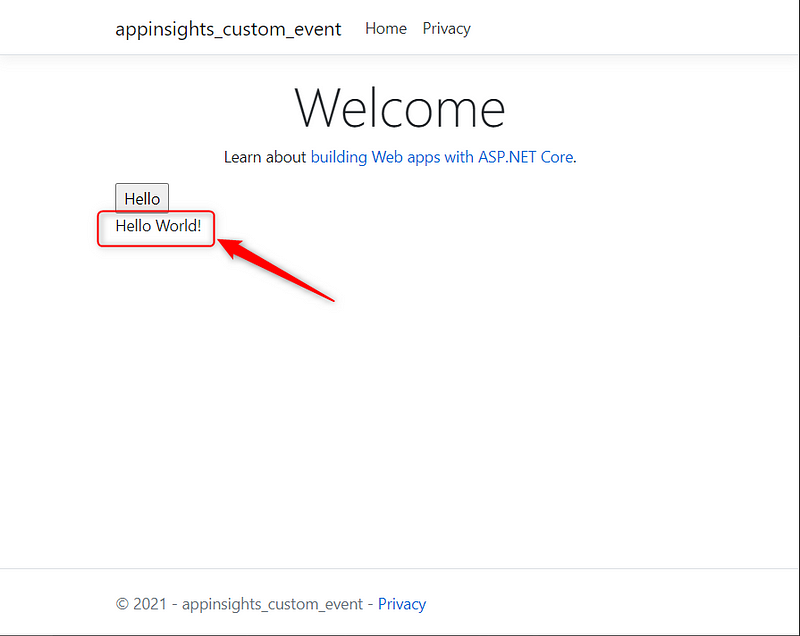Image resolution: width=800 pixels, height=636 pixels.
Task: Click the thin tail end of red arrow
Action: (330, 299)
